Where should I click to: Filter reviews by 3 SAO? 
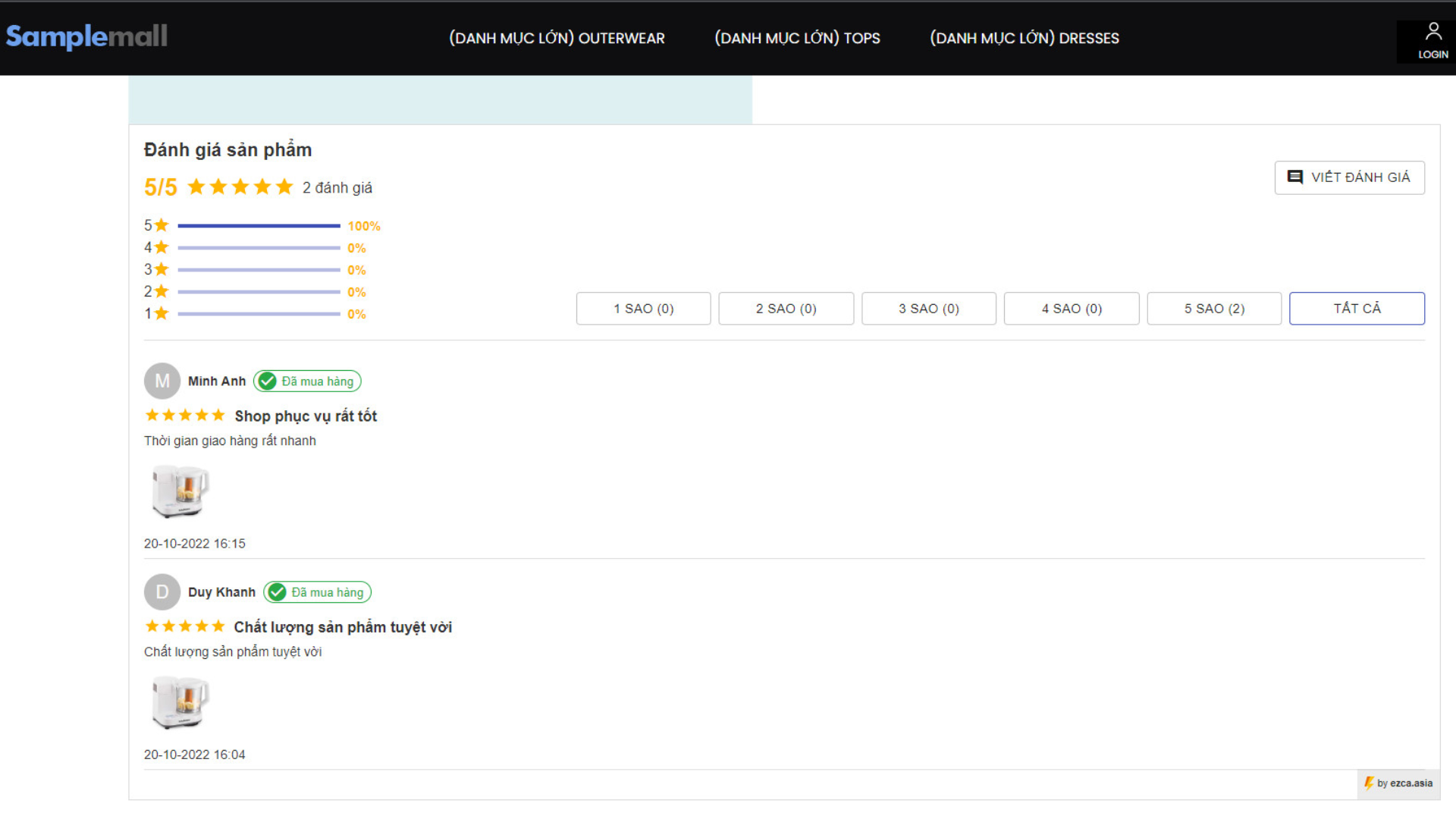928,309
